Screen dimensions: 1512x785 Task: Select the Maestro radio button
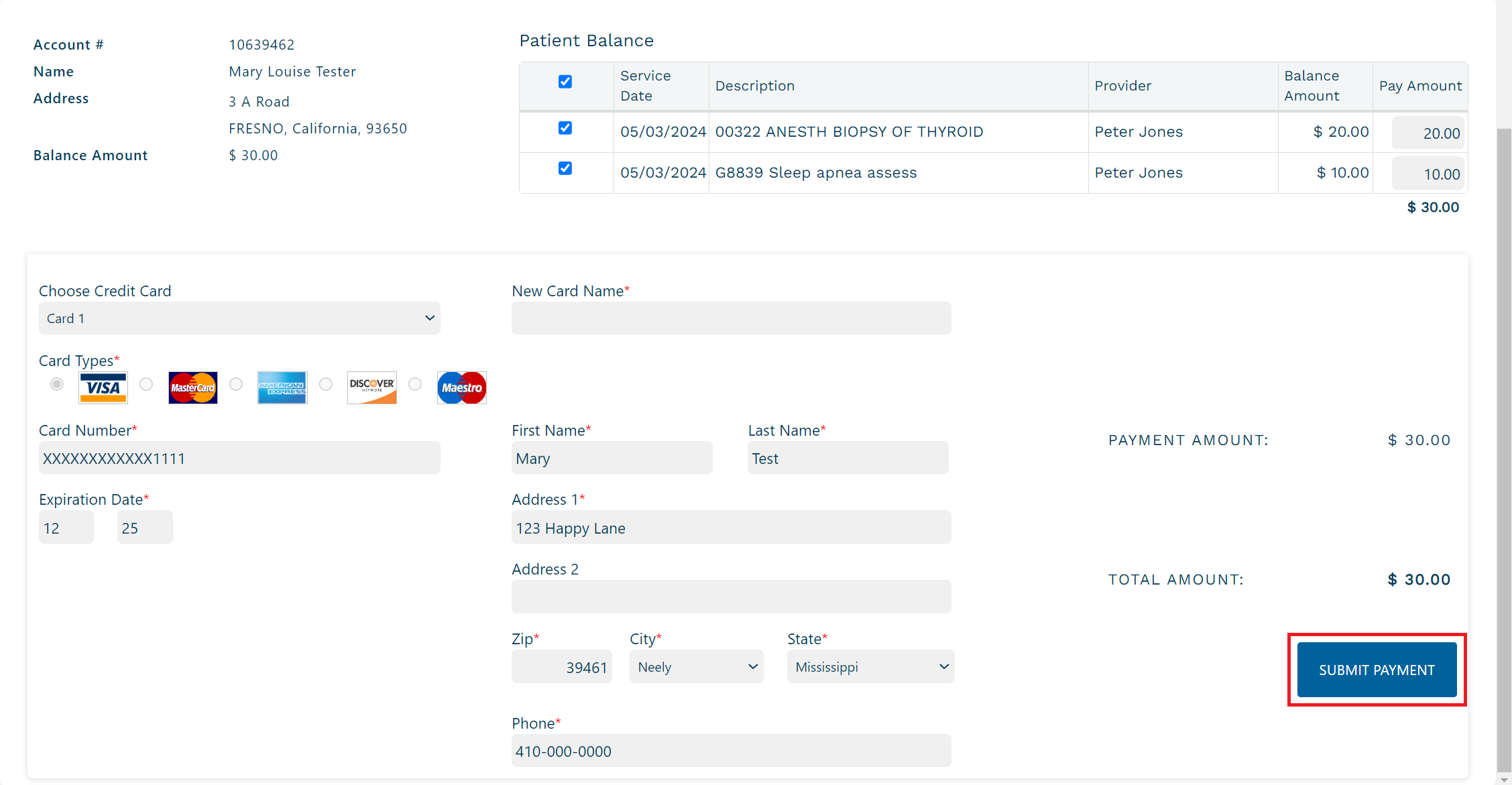tap(415, 384)
